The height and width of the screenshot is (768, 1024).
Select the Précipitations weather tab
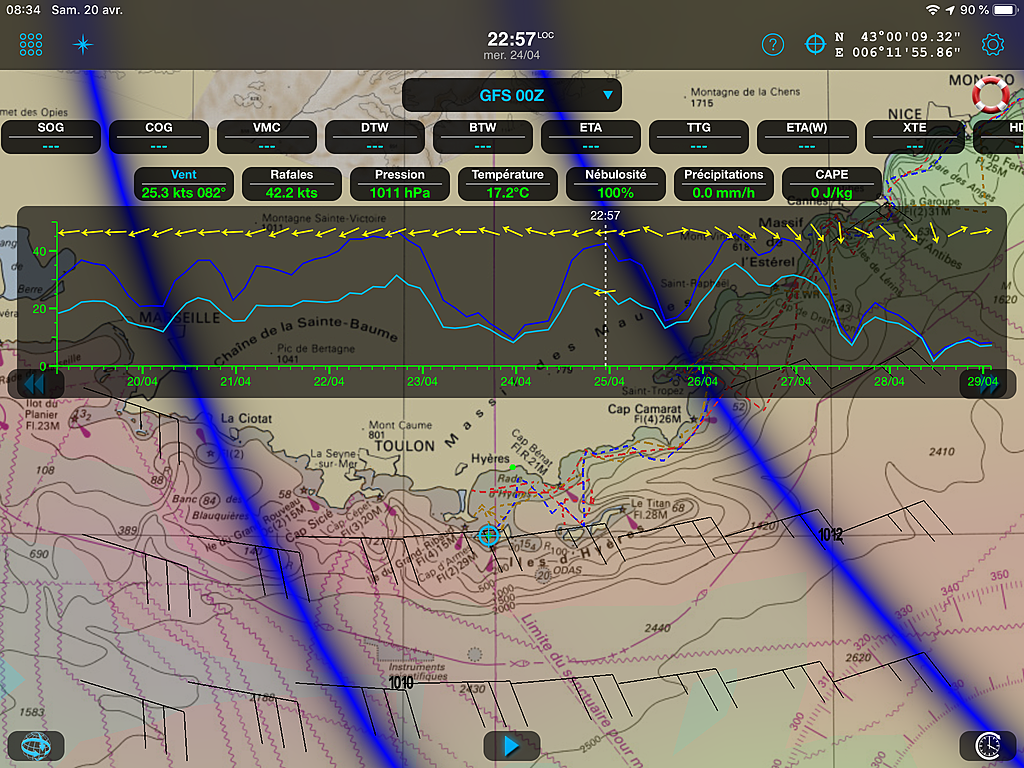pos(724,184)
